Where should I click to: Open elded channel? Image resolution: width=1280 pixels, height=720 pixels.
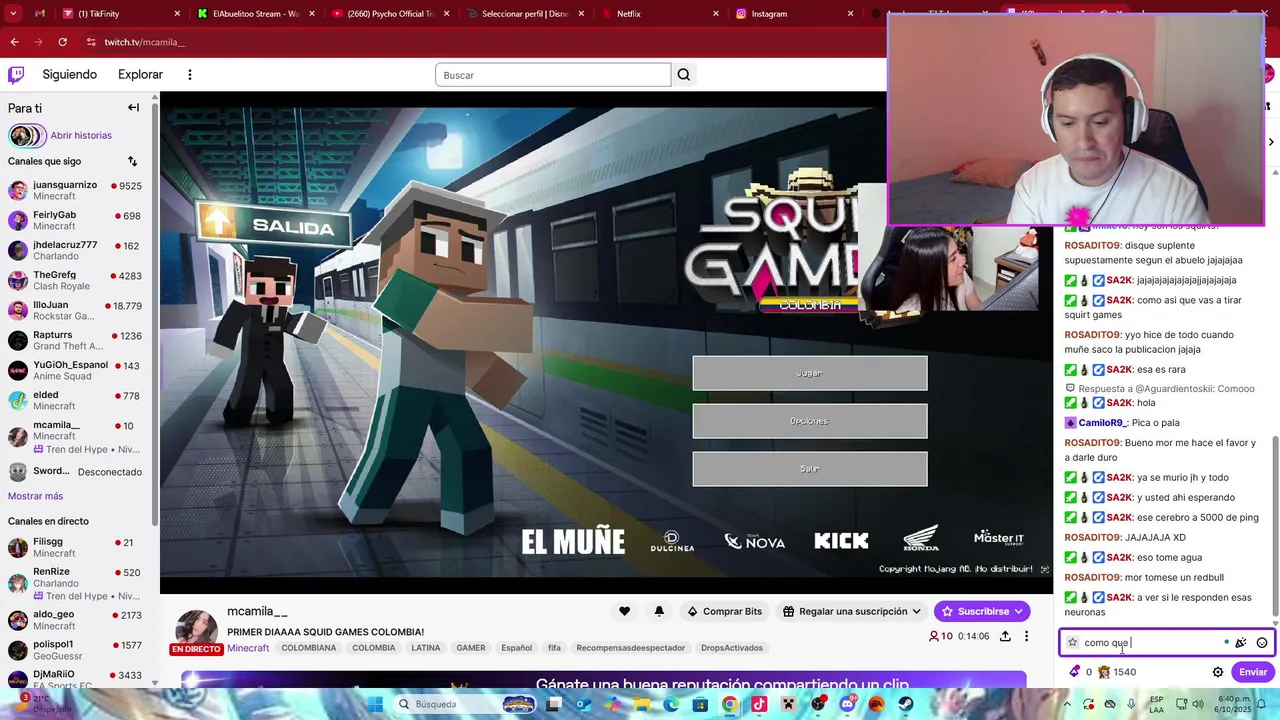75,400
